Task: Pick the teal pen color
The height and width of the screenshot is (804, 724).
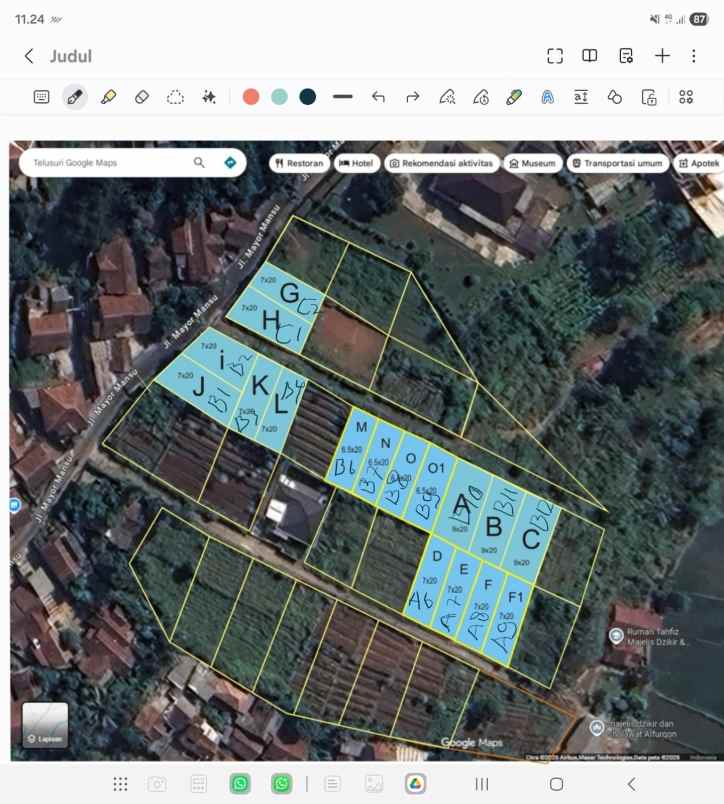Action: pyautogui.click(x=279, y=96)
